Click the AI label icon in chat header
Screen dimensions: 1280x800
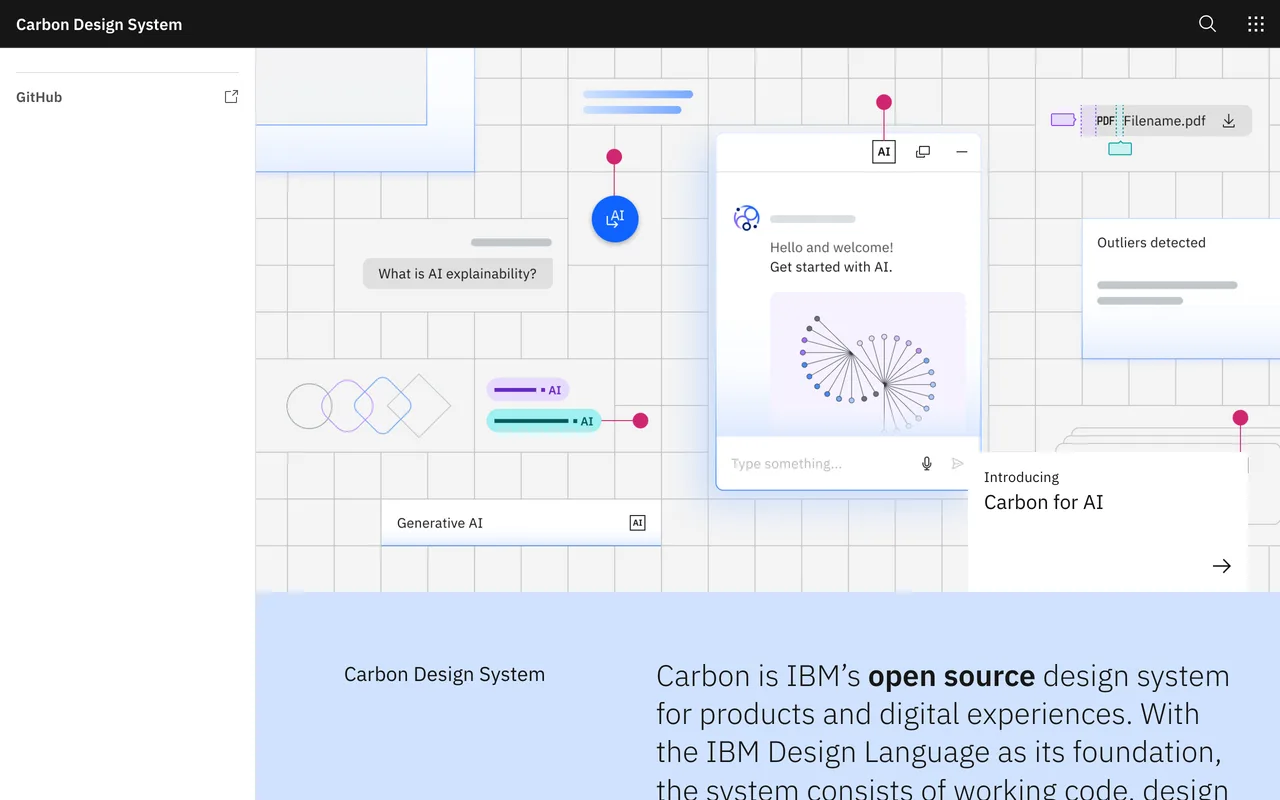coord(884,152)
